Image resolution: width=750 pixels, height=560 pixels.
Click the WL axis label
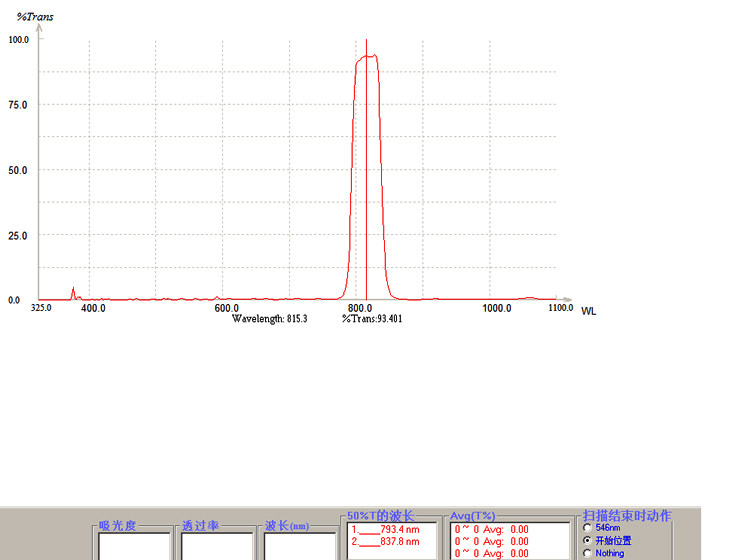588,311
